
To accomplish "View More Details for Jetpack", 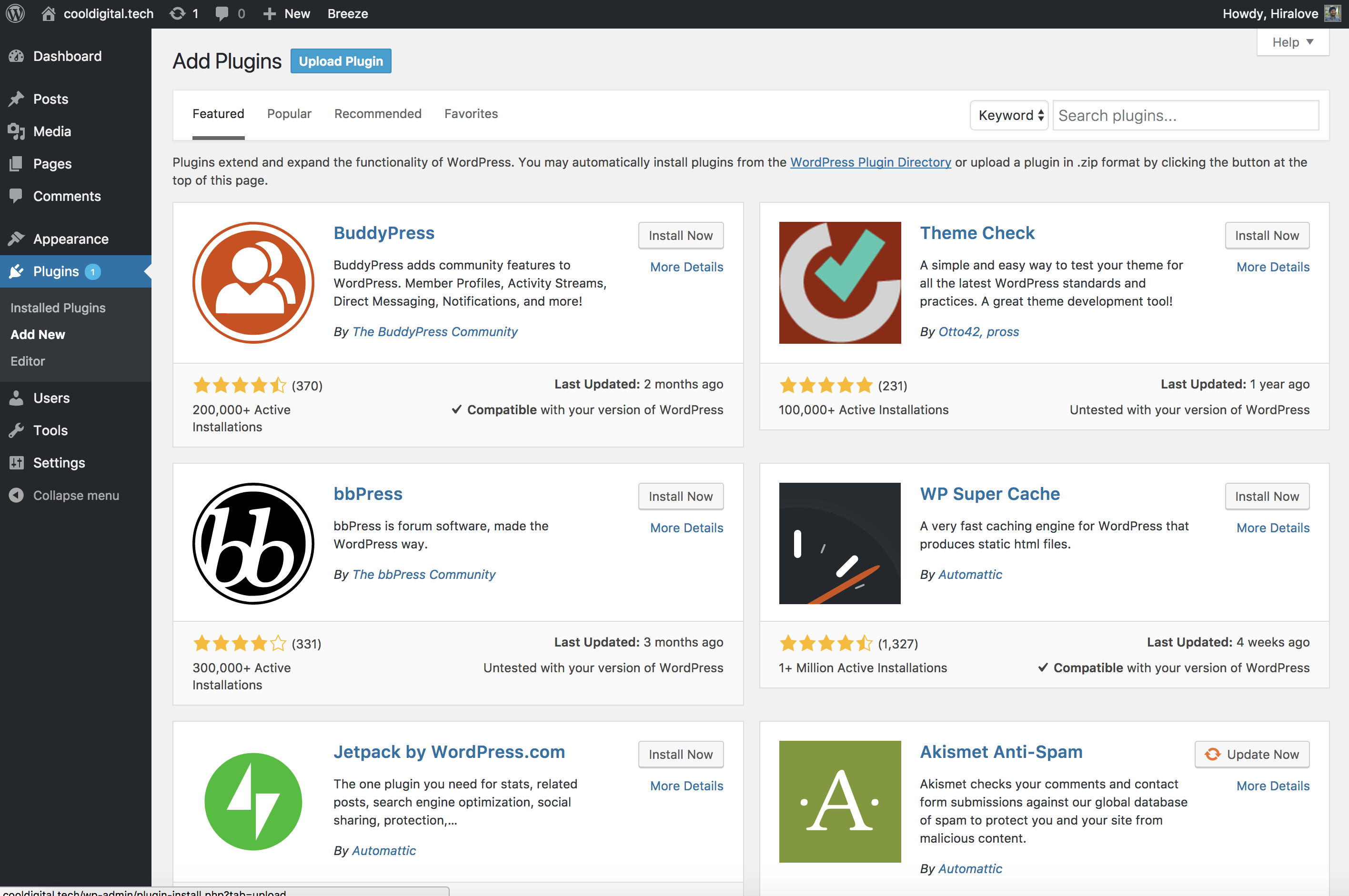I will pyautogui.click(x=686, y=786).
